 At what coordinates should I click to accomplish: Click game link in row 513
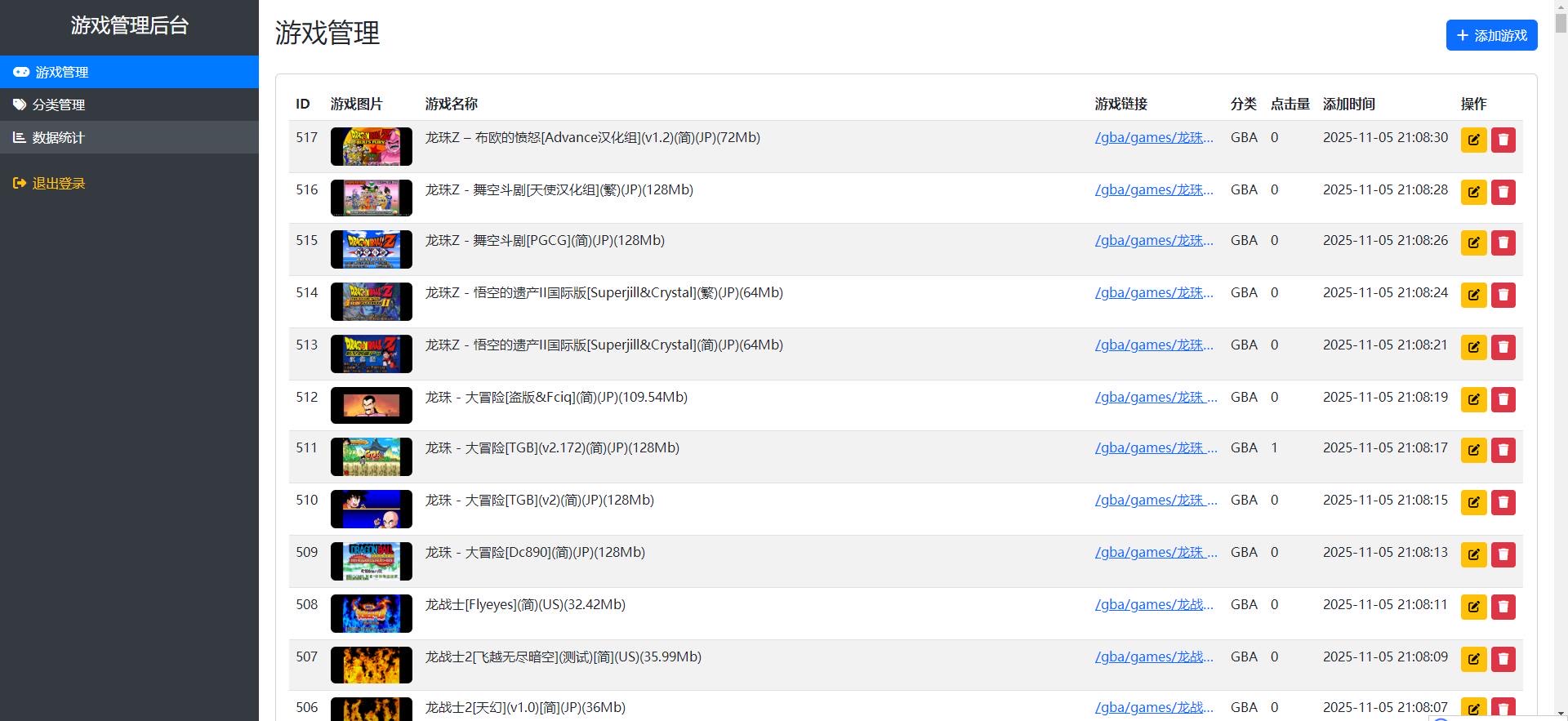point(1154,345)
